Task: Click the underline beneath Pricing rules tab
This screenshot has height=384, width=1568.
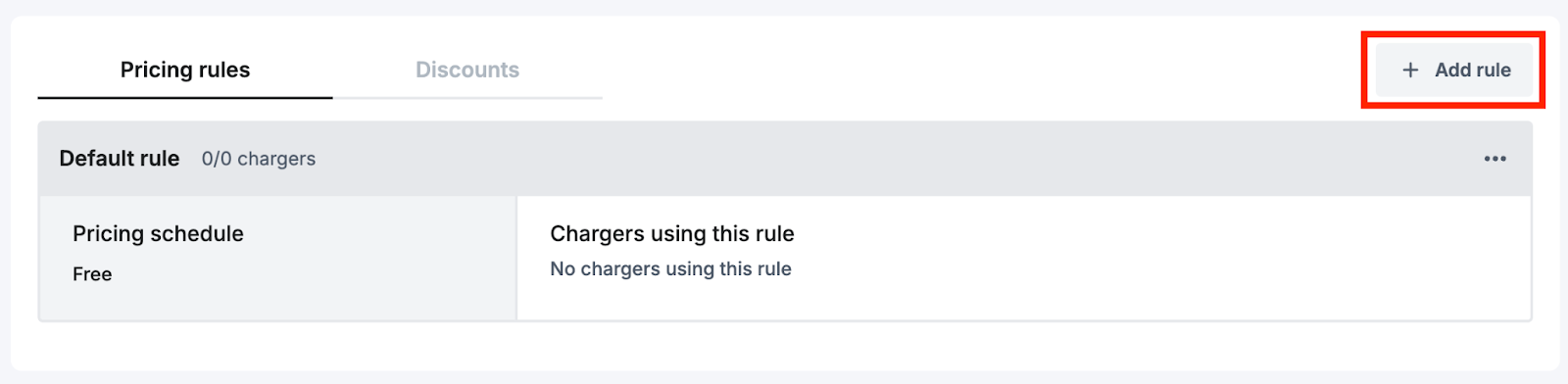Action: (185, 97)
